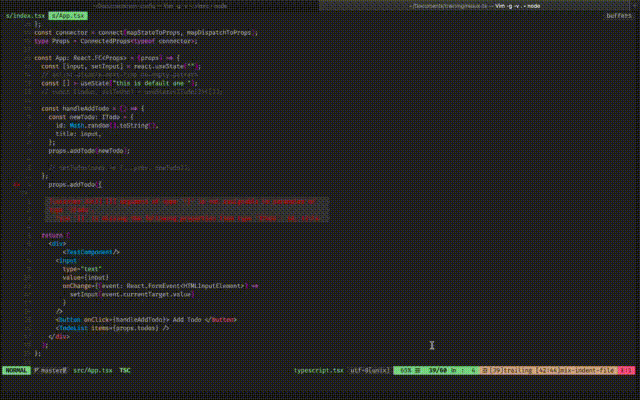Click the <TestComponent/> JSX tag
This screenshot has width=640, height=400.
[x=91, y=252]
